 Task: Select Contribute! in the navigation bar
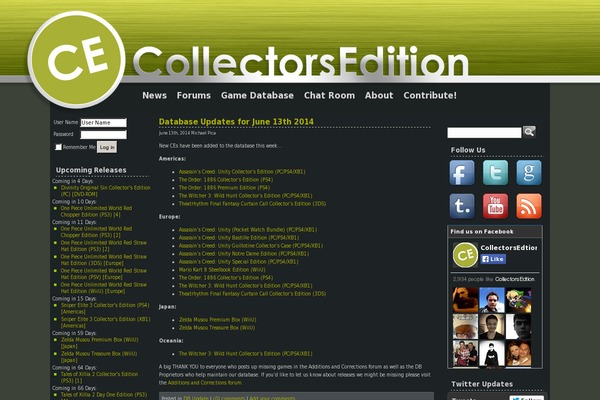(x=430, y=96)
